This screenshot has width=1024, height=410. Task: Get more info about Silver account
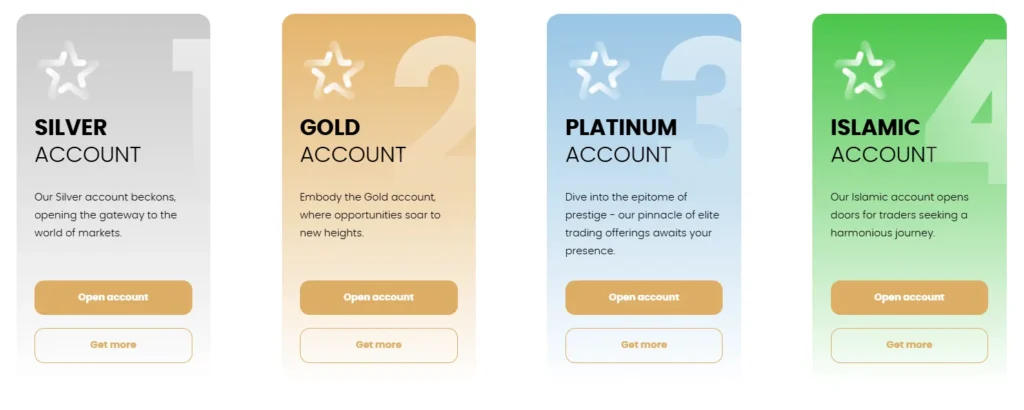coord(113,345)
